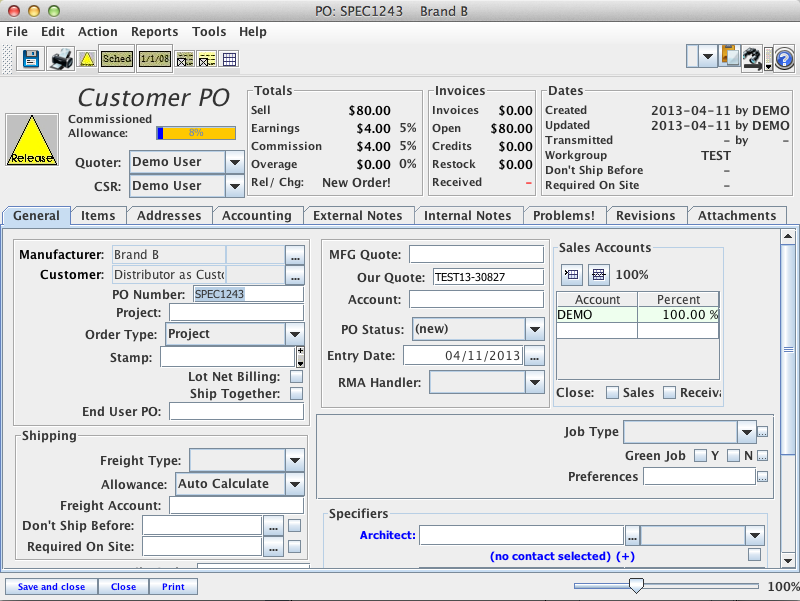Switch to the Attachments tab
The image size is (800, 601).
click(x=737, y=216)
